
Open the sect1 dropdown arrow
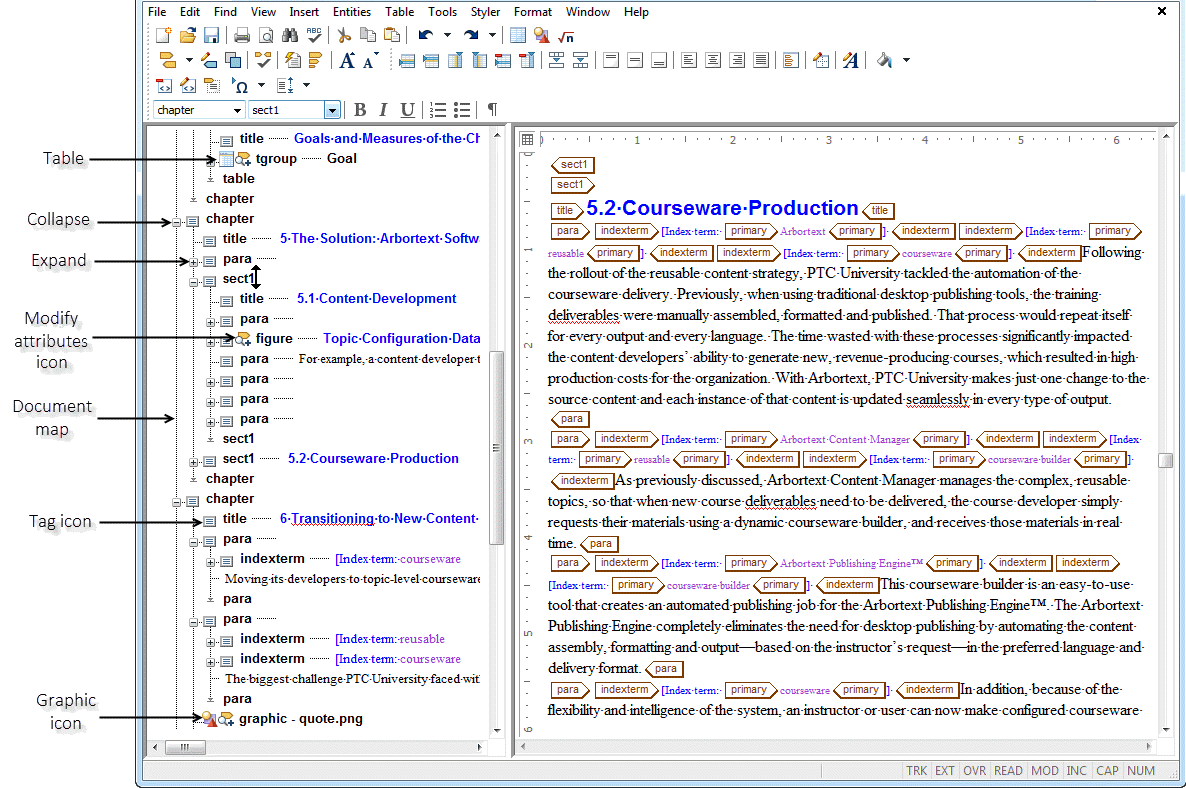[332, 110]
